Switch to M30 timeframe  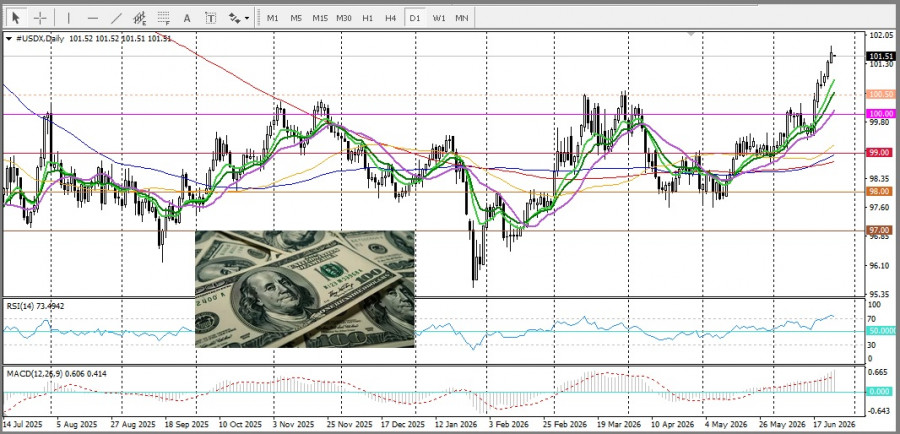point(344,18)
